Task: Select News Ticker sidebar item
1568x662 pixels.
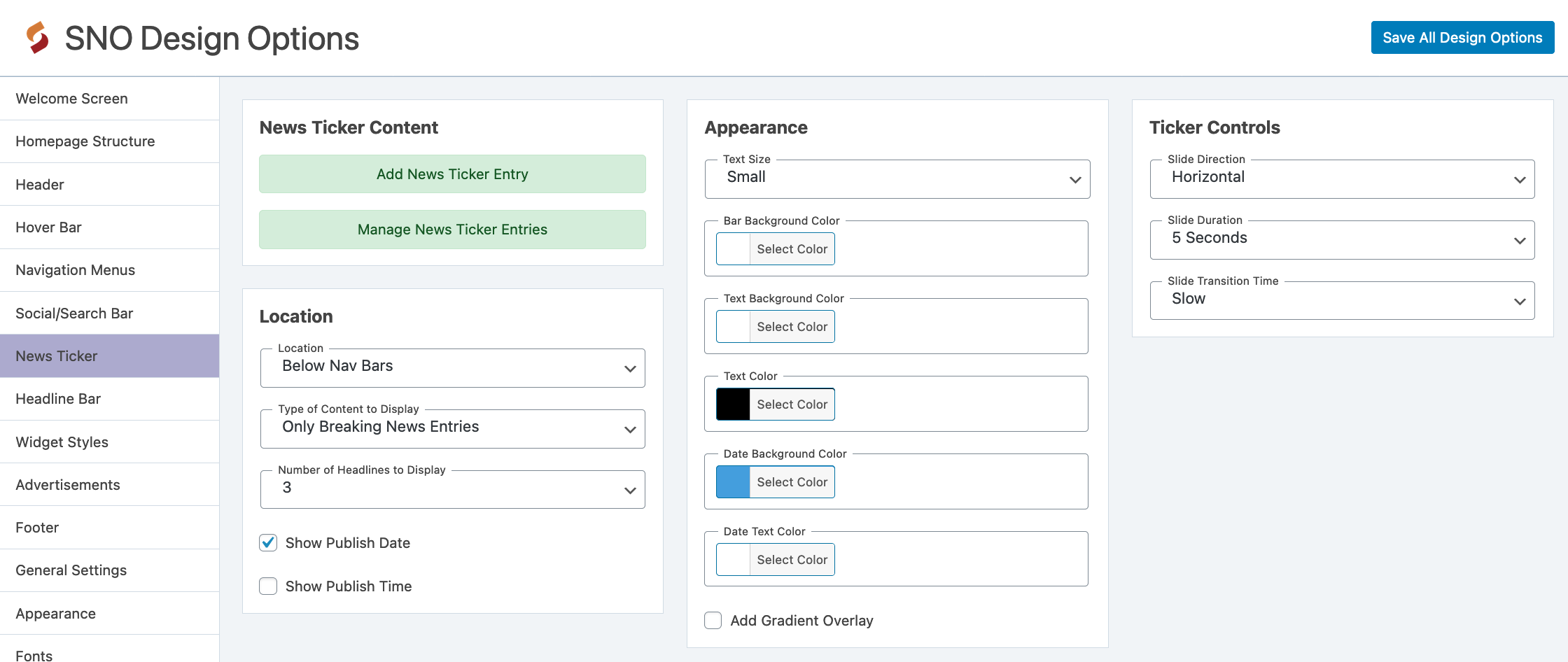Action: coord(109,356)
